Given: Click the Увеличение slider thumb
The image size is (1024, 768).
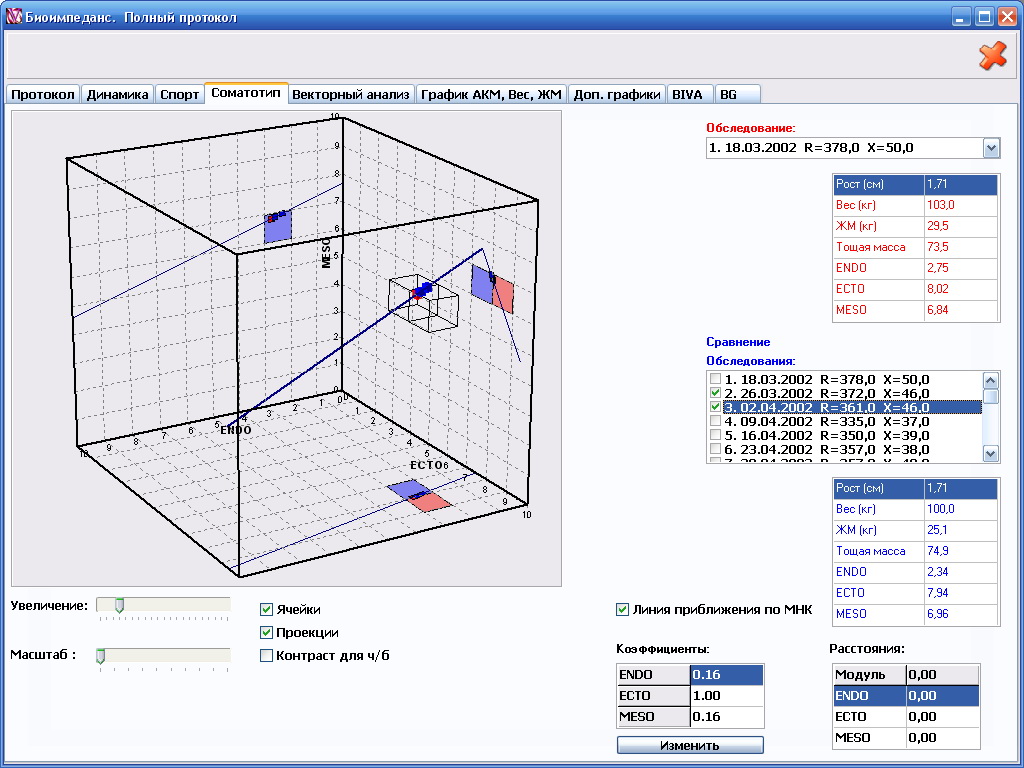Looking at the screenshot, I should 120,605.
